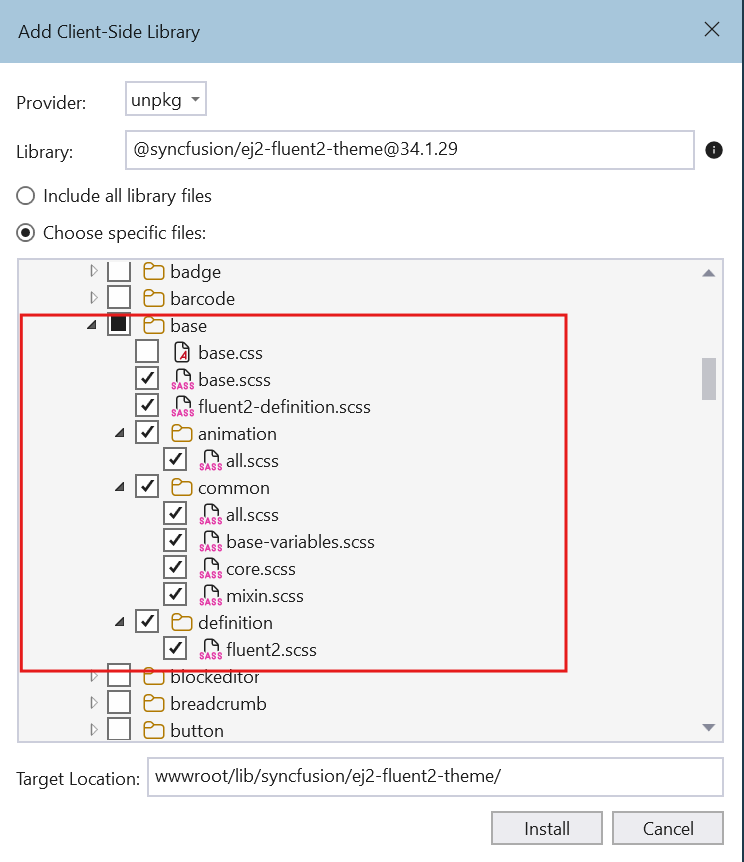Screen dimensions: 744x862
Task: Click the fluent2-definition.scss SASS icon
Action: point(183,406)
